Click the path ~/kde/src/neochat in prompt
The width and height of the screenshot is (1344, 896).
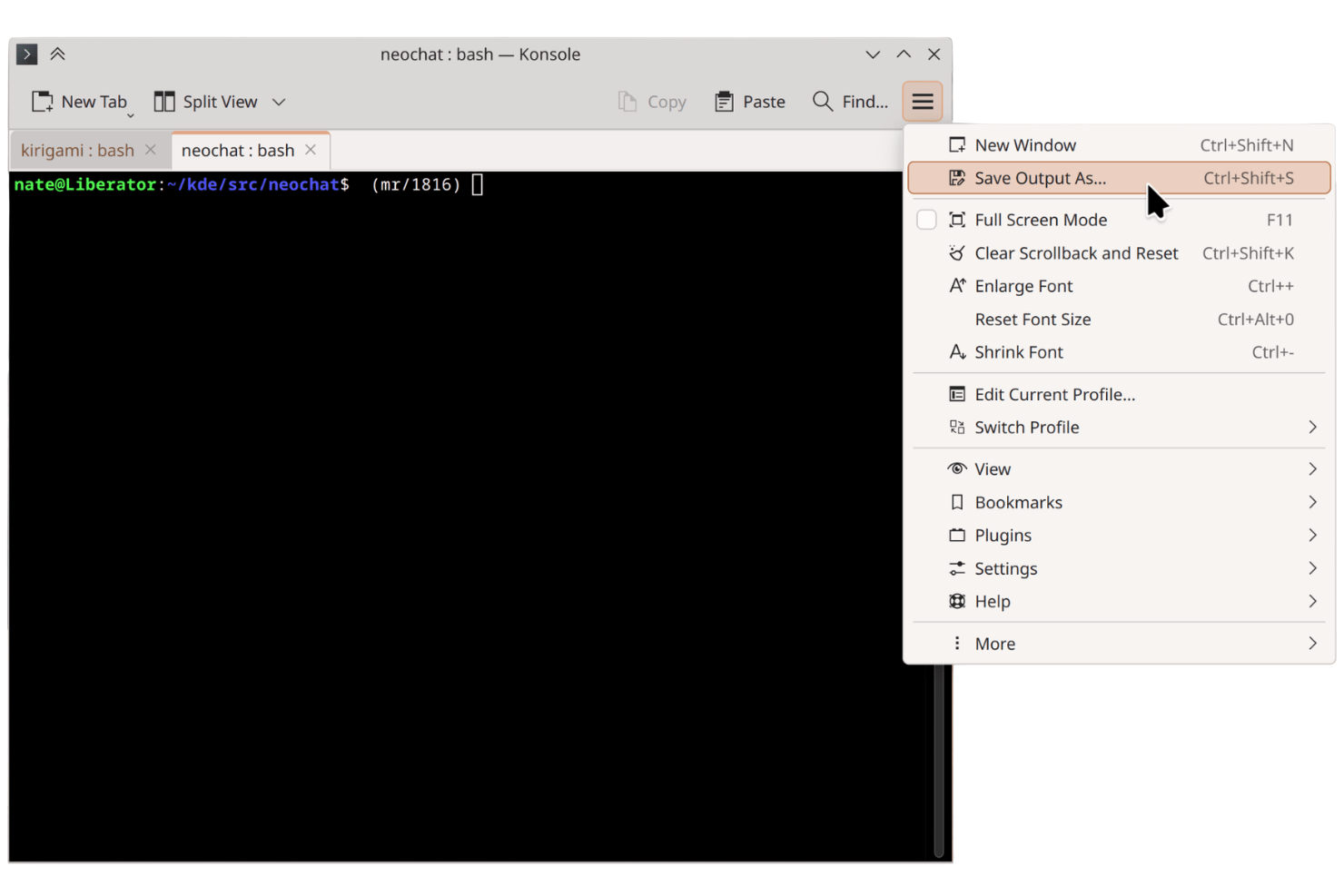coord(253,185)
